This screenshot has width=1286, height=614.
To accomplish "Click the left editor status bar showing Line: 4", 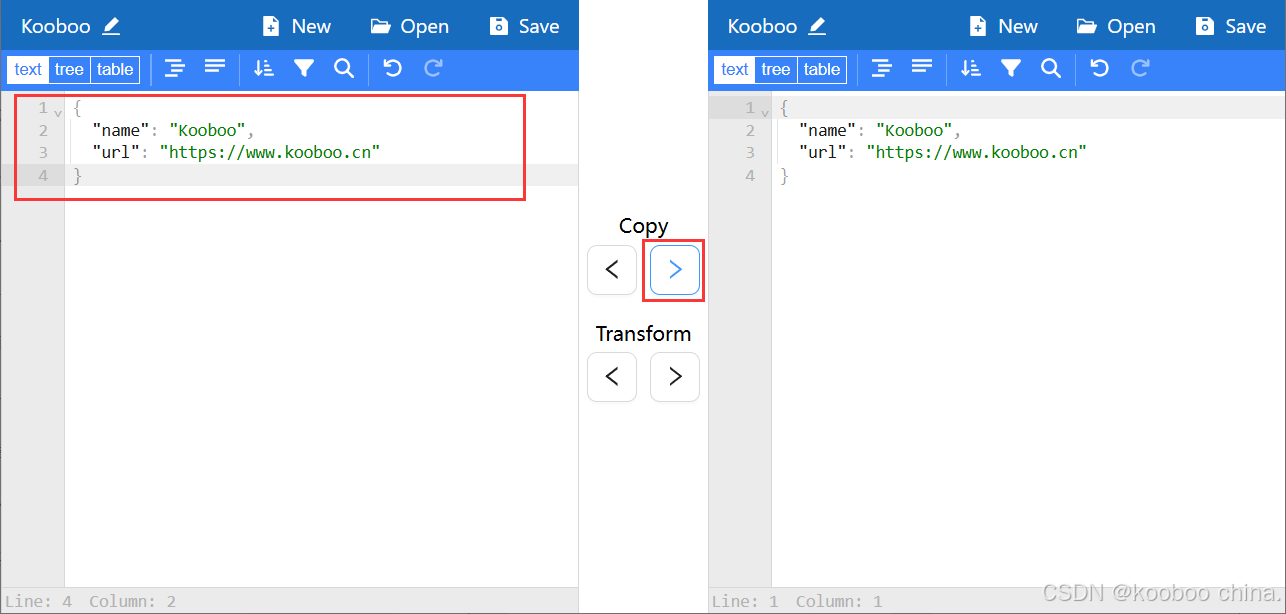I will coord(289,601).
